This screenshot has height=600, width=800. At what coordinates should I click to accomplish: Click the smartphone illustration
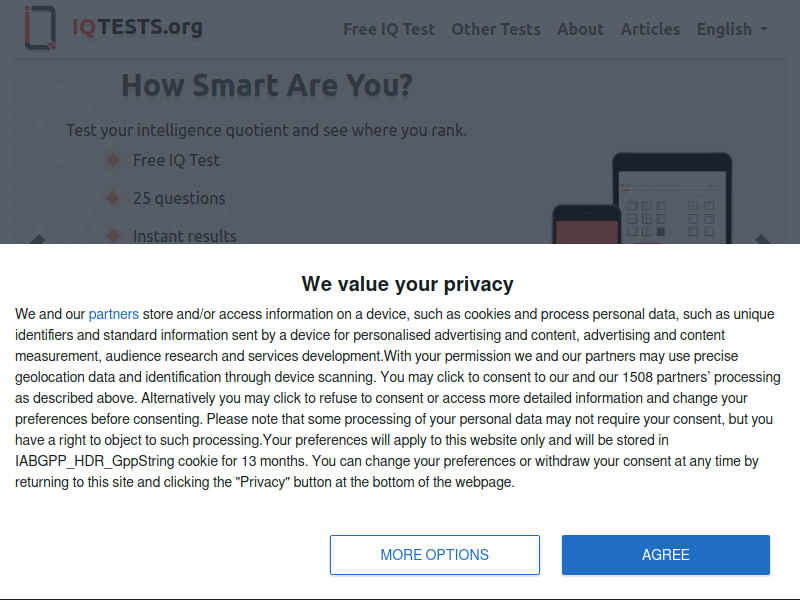[587, 224]
